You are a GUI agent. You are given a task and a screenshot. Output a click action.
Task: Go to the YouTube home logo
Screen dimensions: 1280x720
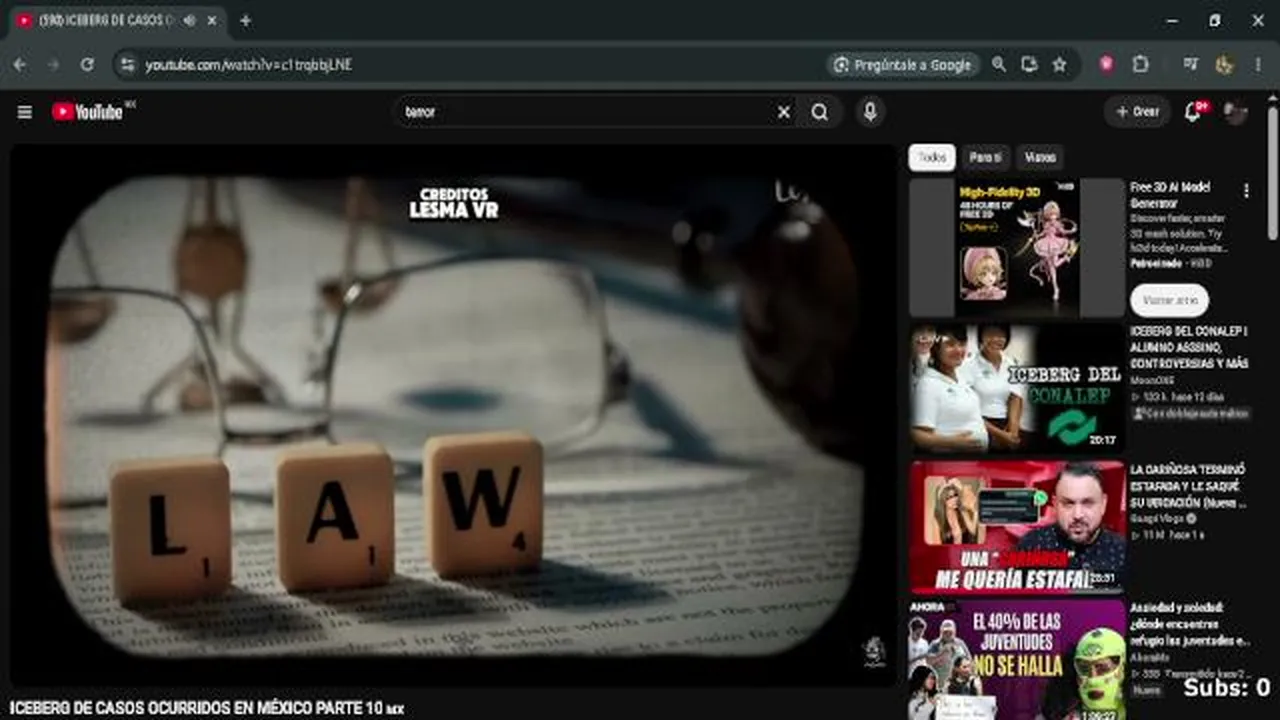[88, 112]
